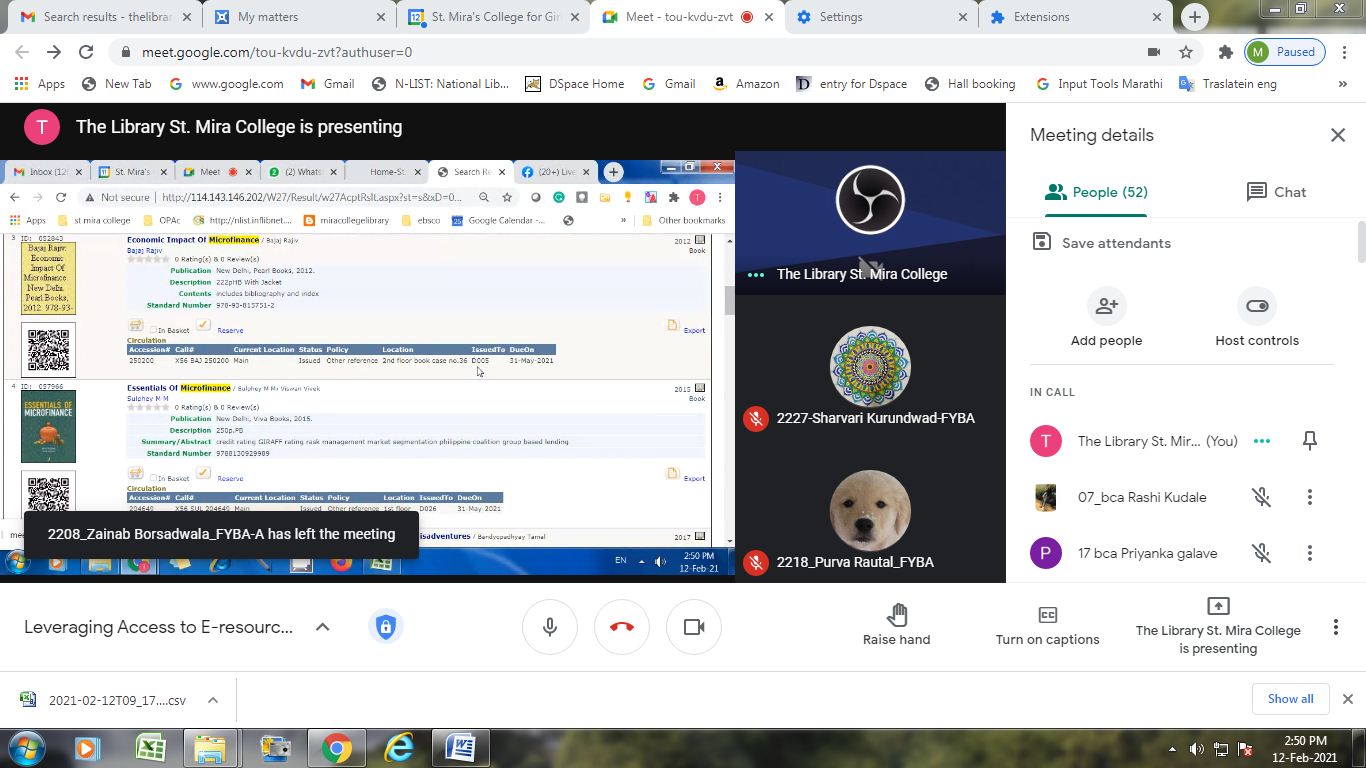Toggle the camera on or off

[693, 627]
